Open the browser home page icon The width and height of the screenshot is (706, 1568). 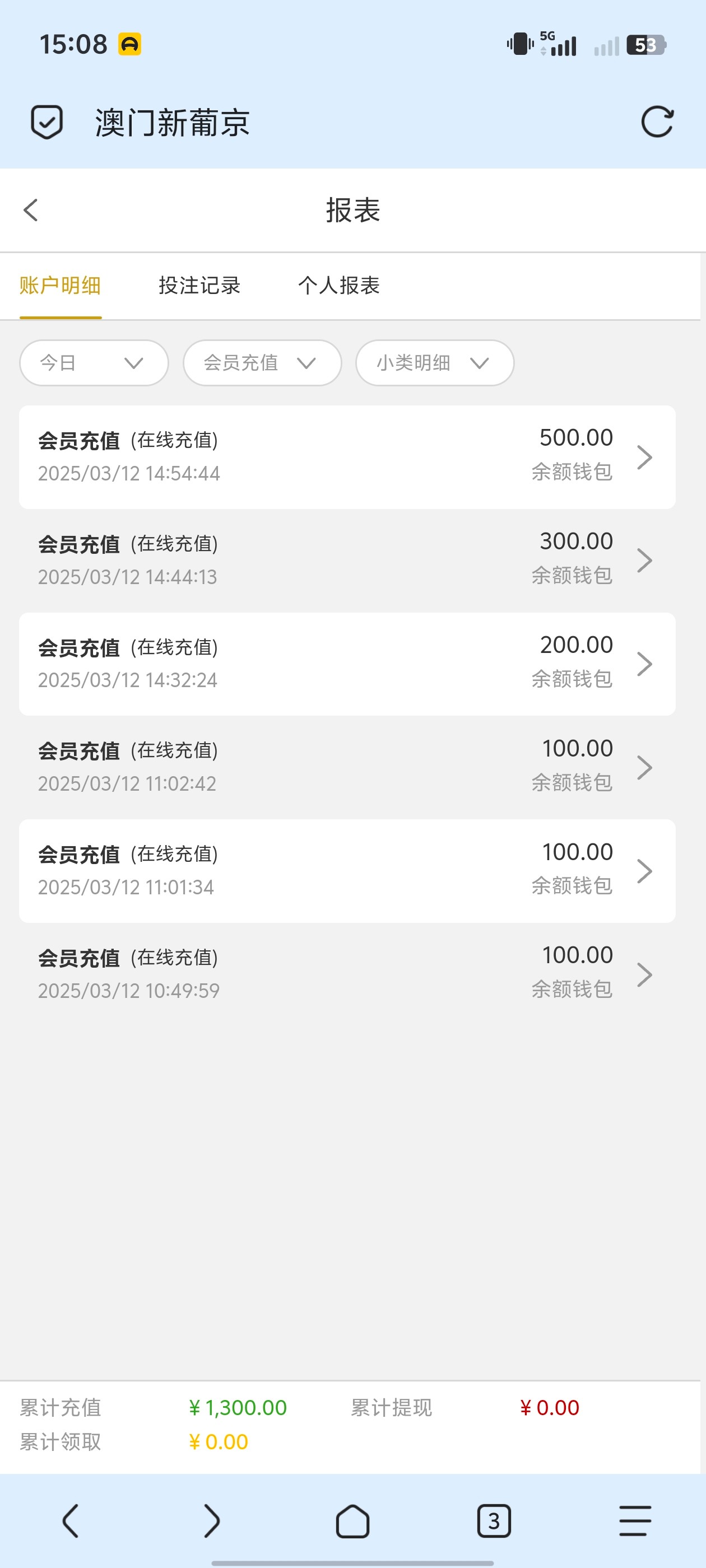[352, 1520]
